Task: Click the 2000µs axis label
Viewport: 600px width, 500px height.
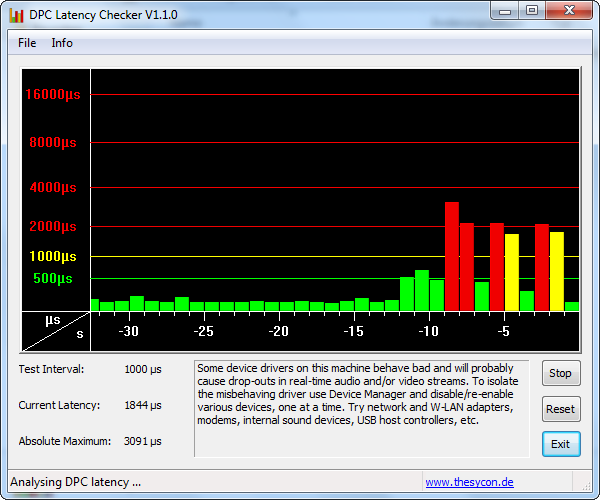Action: (53, 226)
